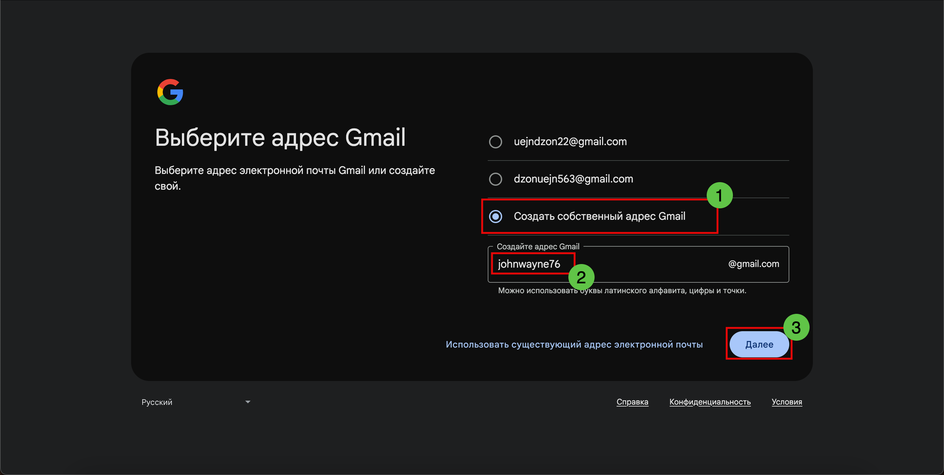Click the Далее button
Screen dimensions: 944x475
(759, 344)
